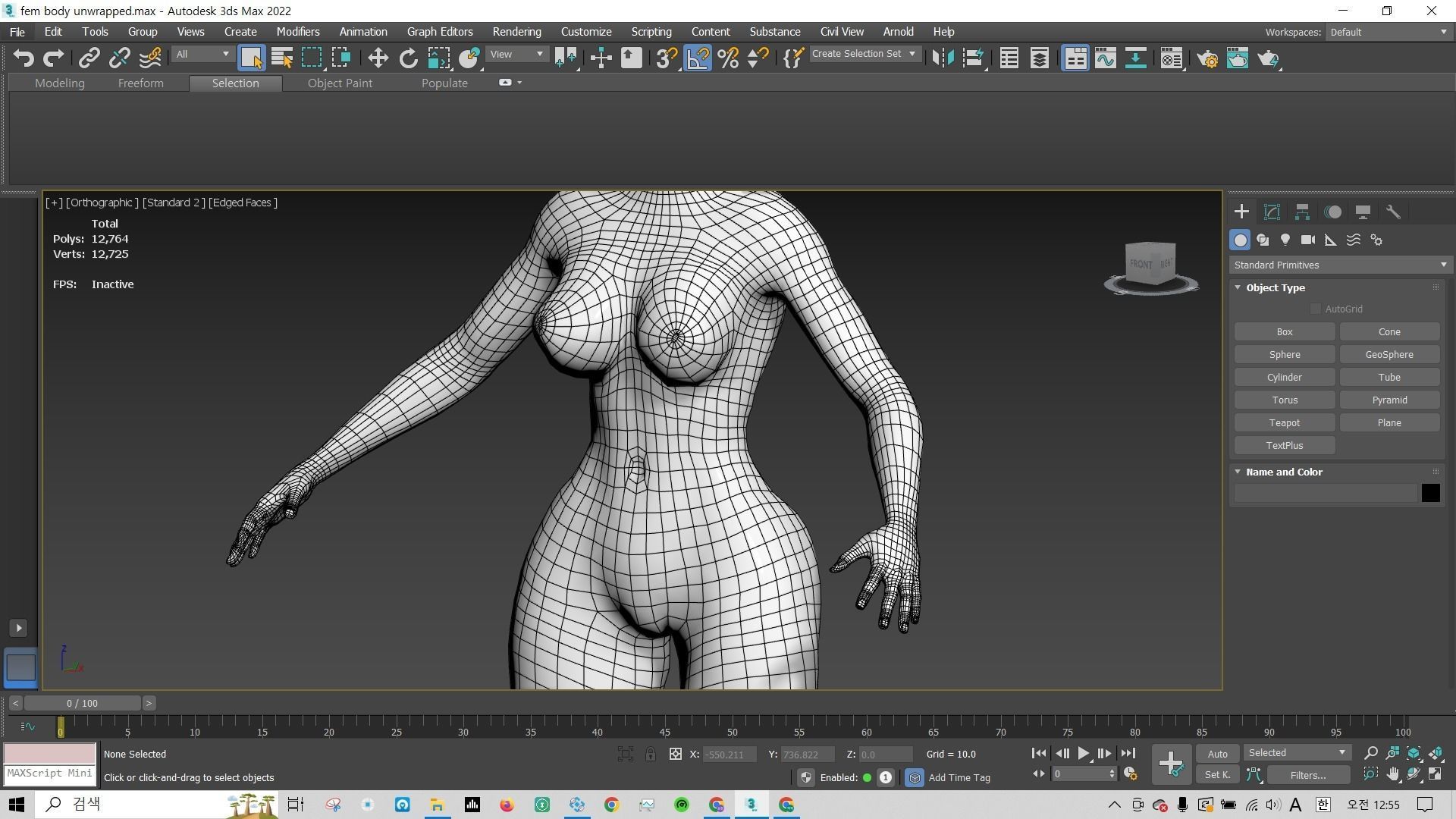The height and width of the screenshot is (819, 1456).
Task: Toggle the Auto key mode button
Action: tap(1217, 754)
